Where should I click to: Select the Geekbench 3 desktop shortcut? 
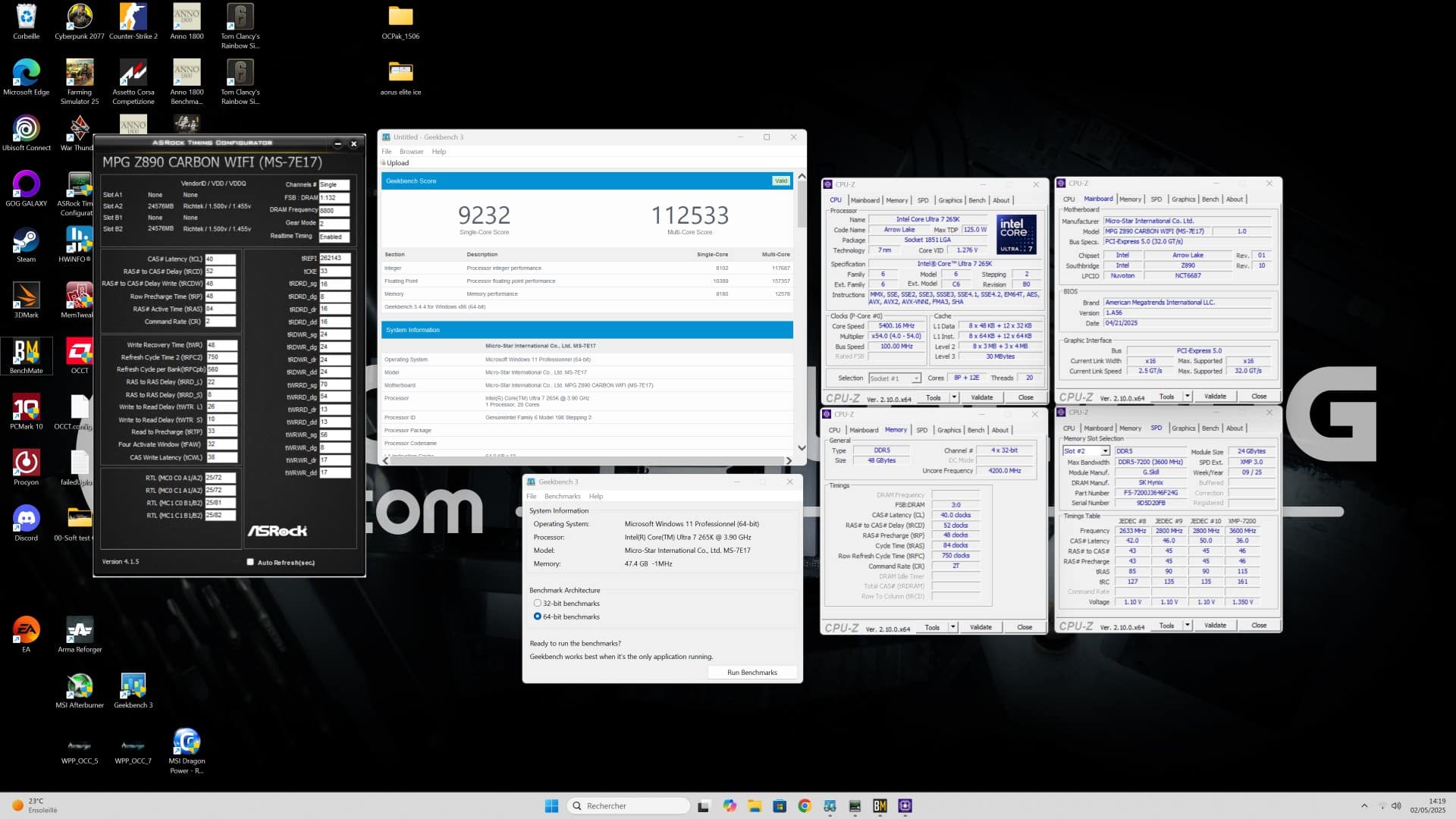[133, 691]
